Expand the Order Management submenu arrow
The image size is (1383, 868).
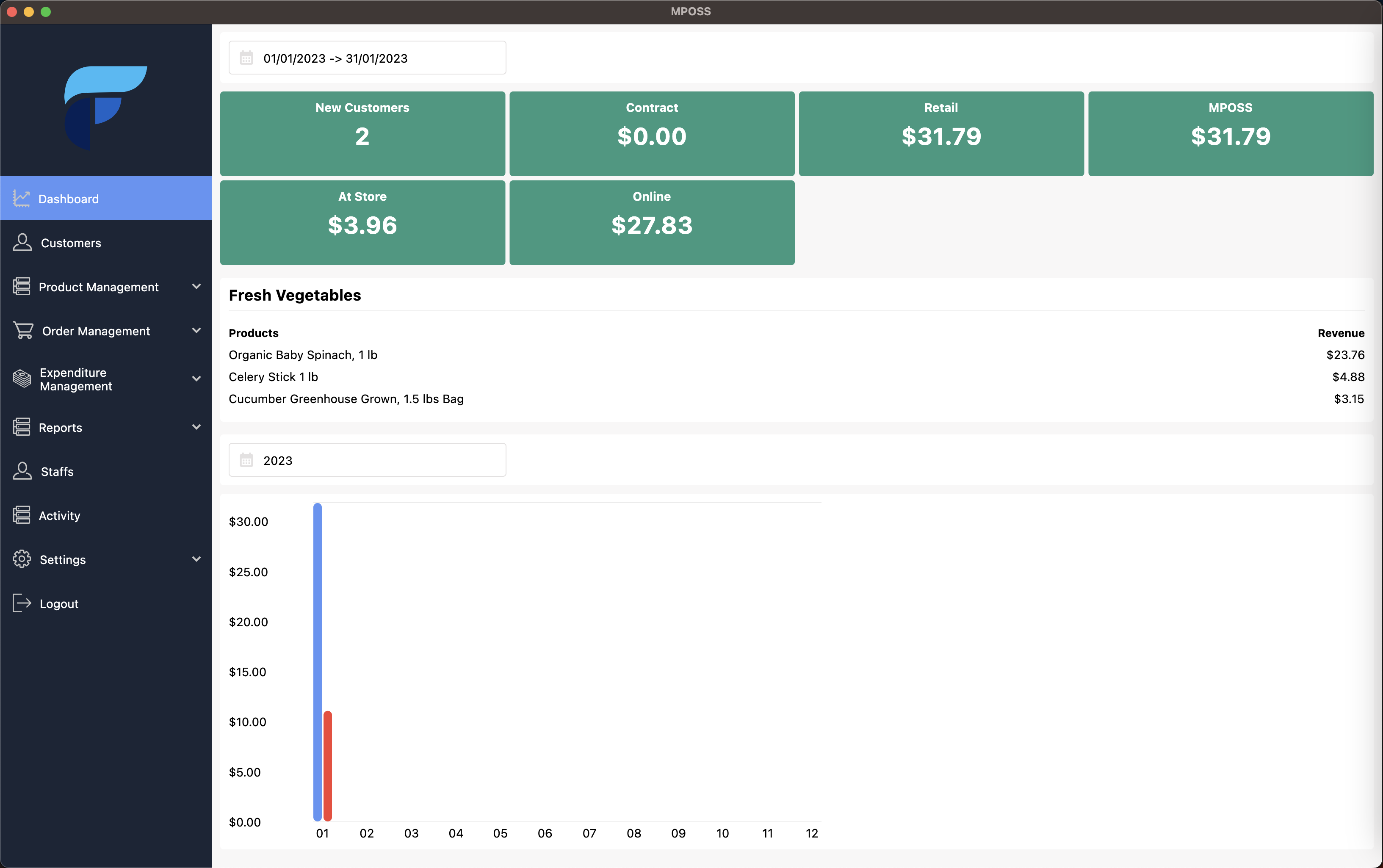click(196, 331)
